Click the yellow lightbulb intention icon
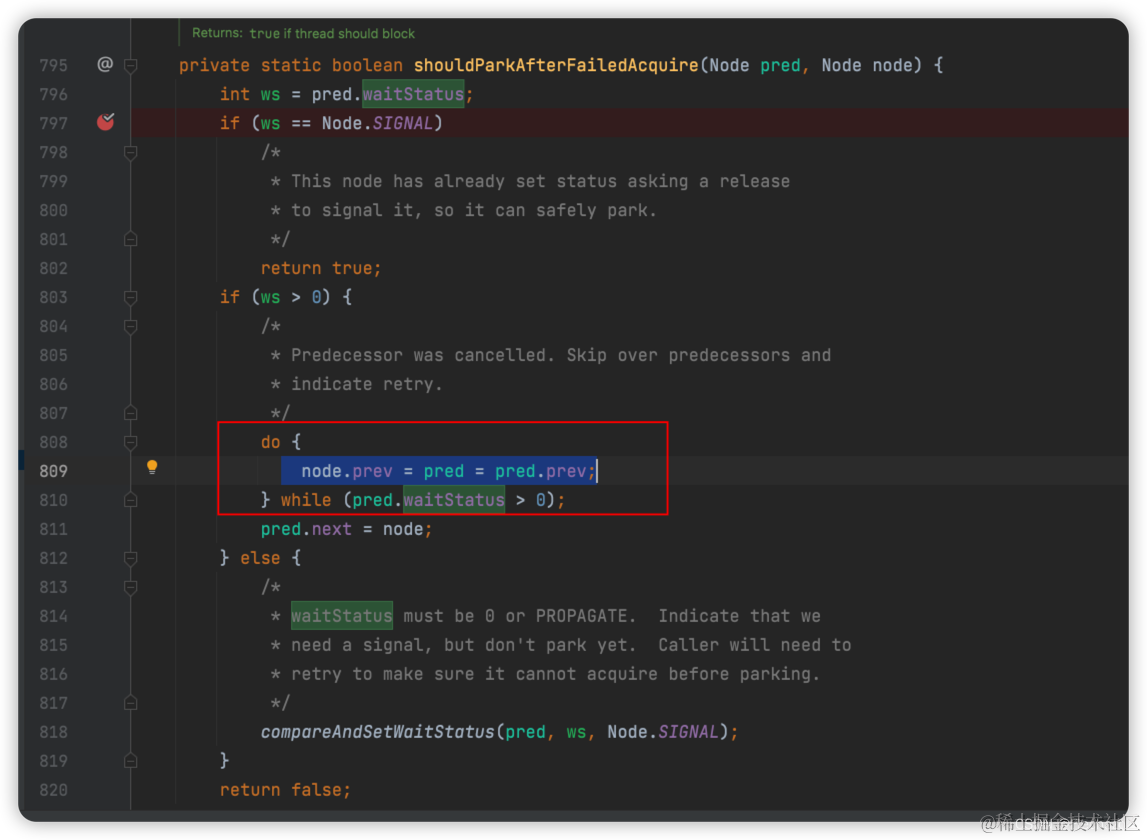The height and width of the screenshot is (840, 1147). point(151,468)
